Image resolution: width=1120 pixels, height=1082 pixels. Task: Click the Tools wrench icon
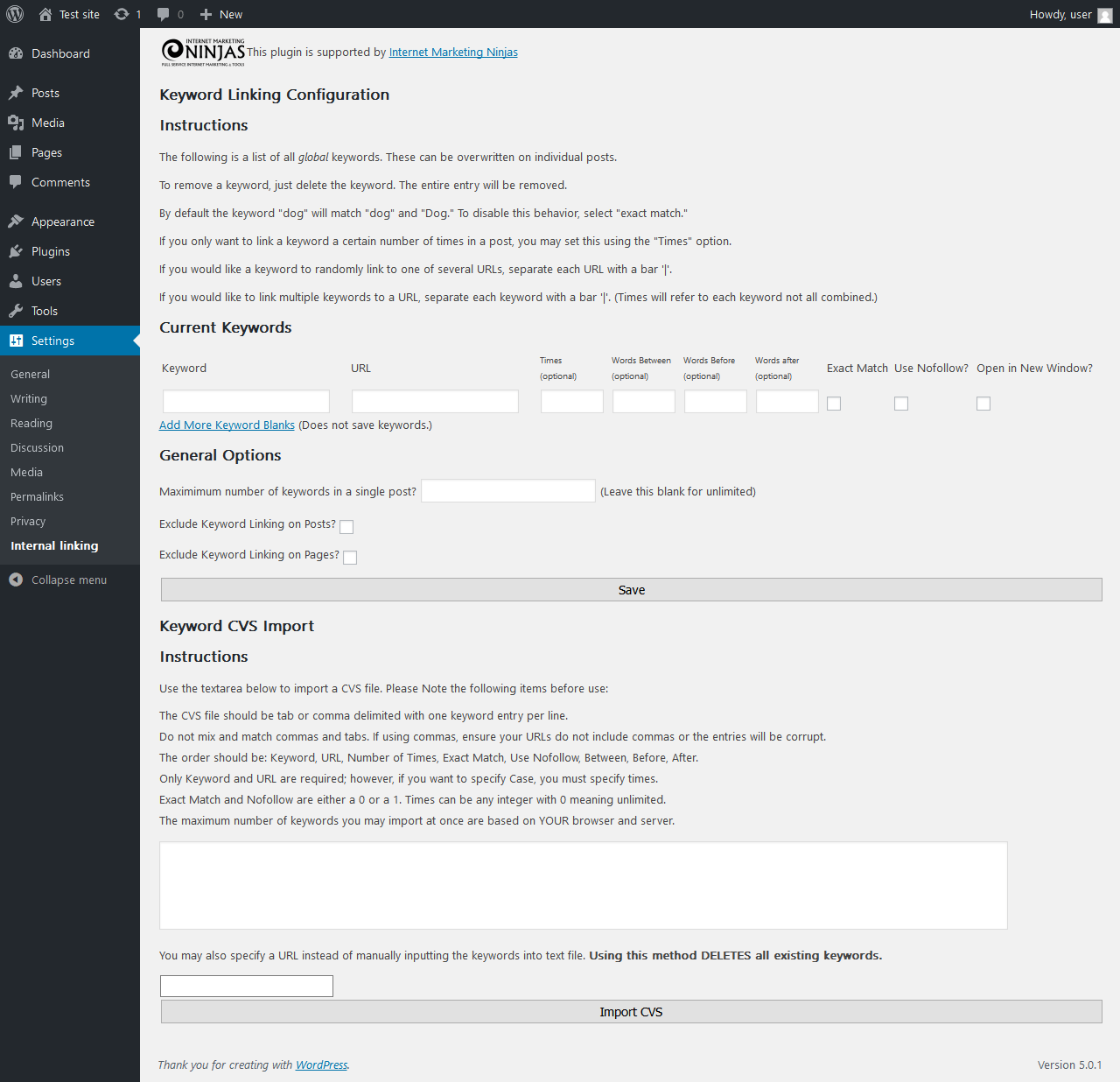click(x=16, y=311)
